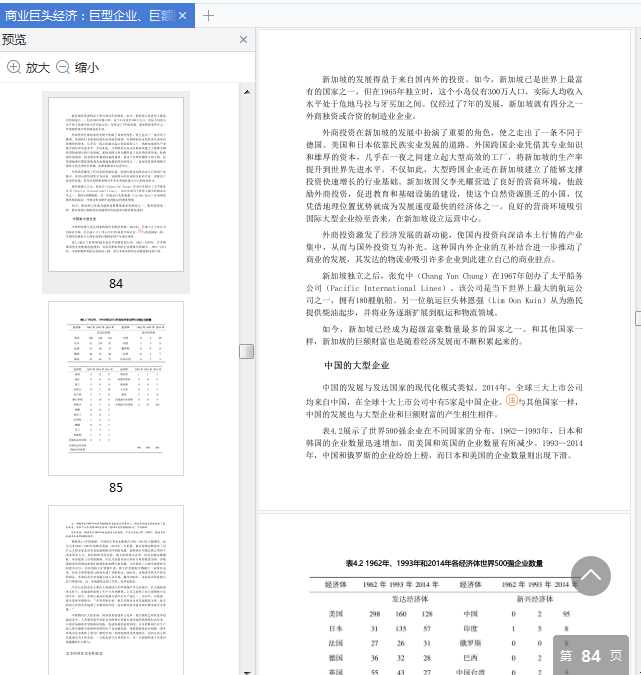Click the 缩小 zoom-out magnifier icon
Screen dimensions: 641x675
[63, 67]
